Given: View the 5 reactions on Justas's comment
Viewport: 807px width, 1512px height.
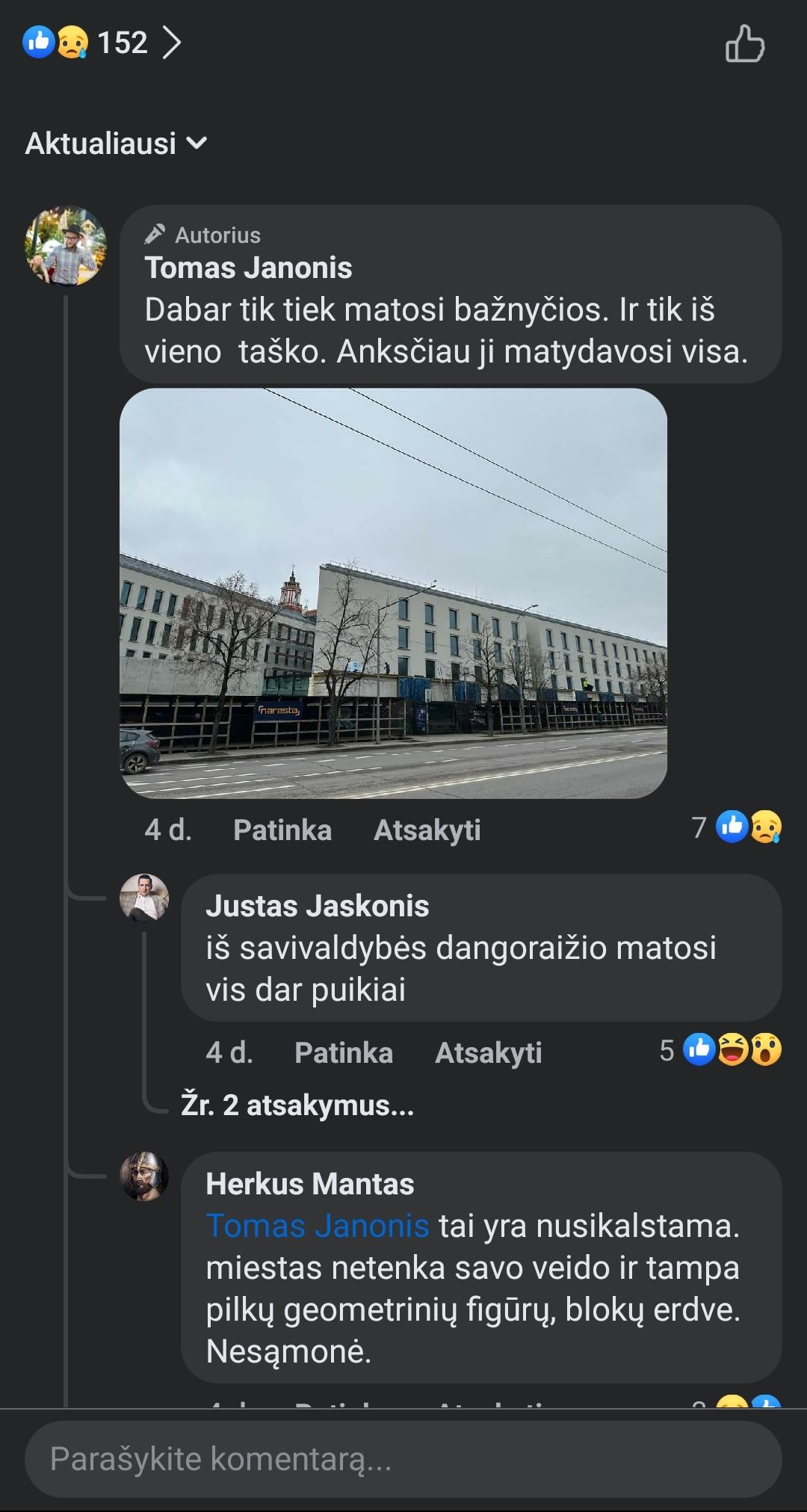Looking at the screenshot, I should point(720,1050).
